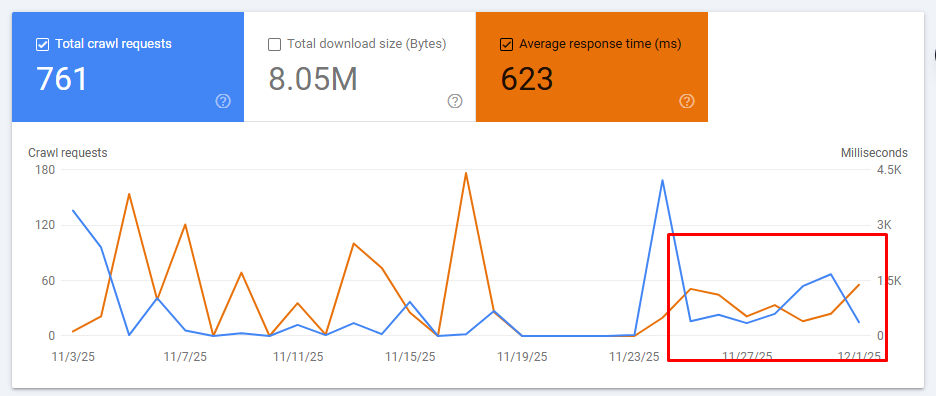Enable the Total download size (Bytes) checkbox
This screenshot has height=396, width=936.
point(275,44)
